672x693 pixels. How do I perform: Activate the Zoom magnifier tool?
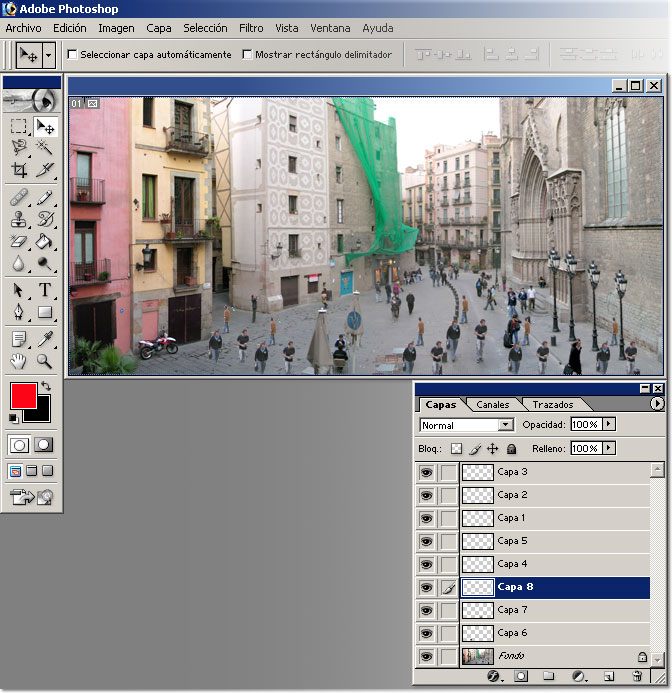coord(45,361)
